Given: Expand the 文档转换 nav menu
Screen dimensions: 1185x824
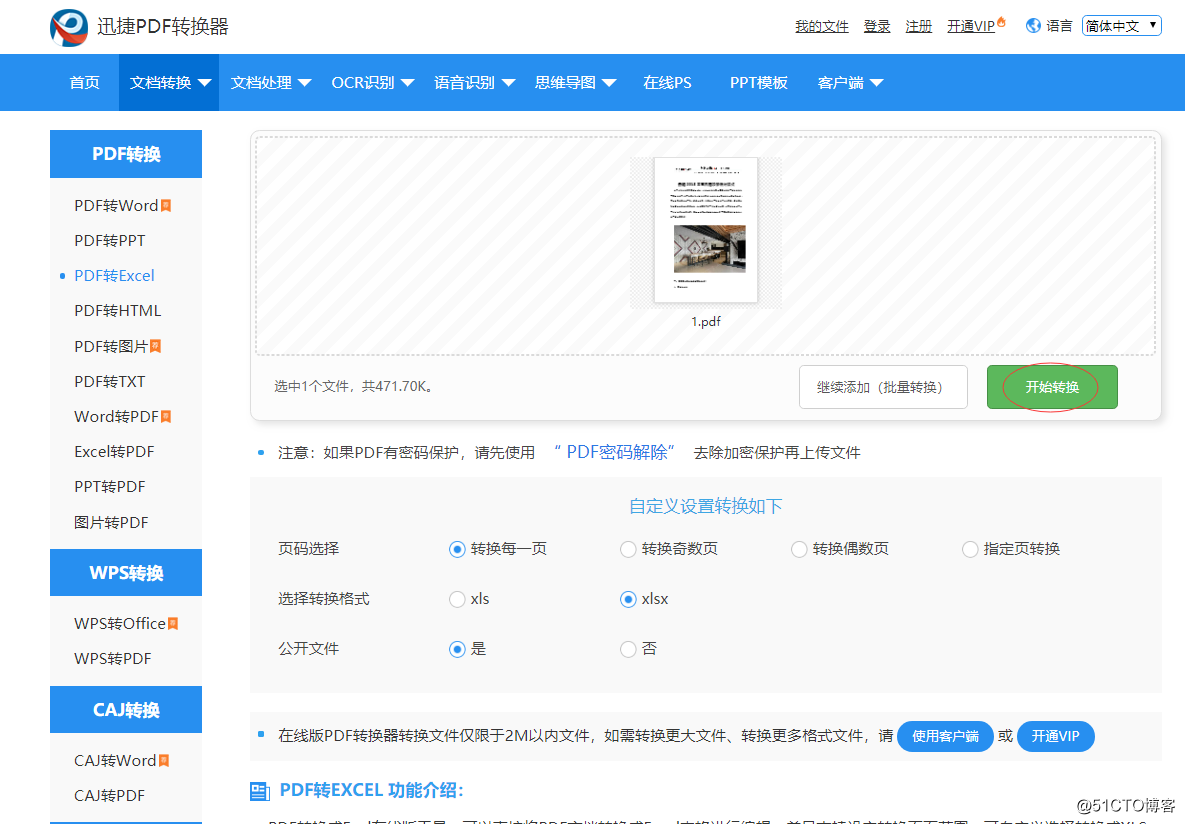Looking at the screenshot, I should tap(169, 82).
